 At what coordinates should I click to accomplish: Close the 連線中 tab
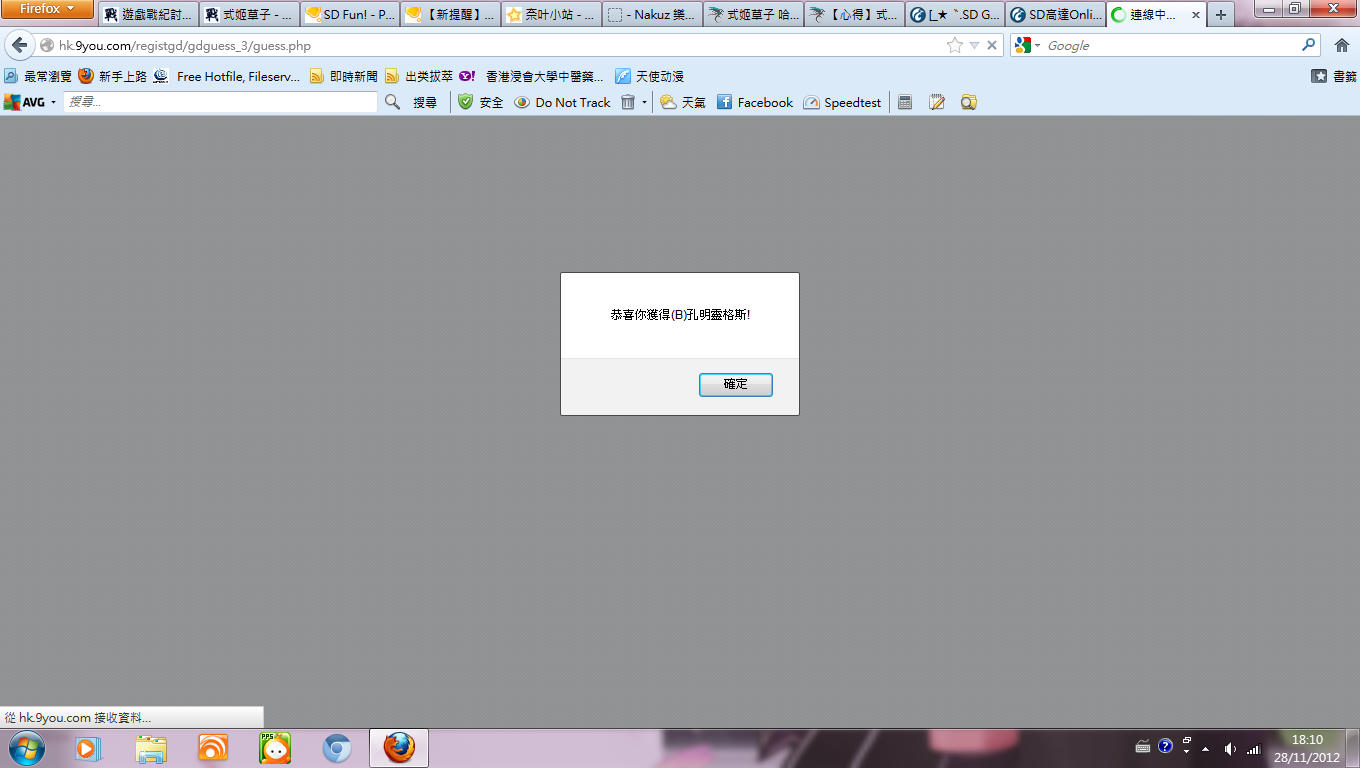1196,15
